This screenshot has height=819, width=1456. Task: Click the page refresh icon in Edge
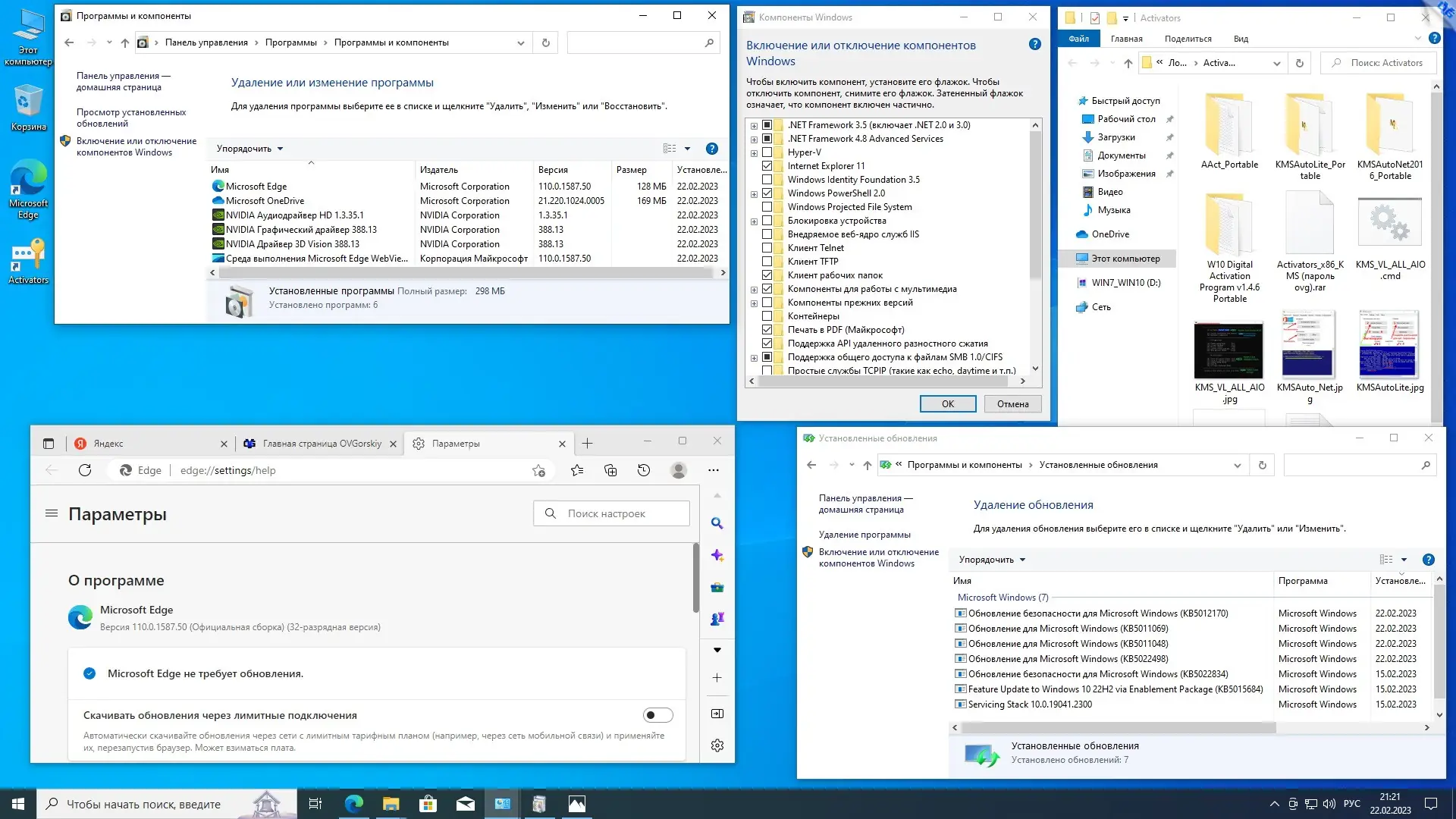pyautogui.click(x=85, y=470)
